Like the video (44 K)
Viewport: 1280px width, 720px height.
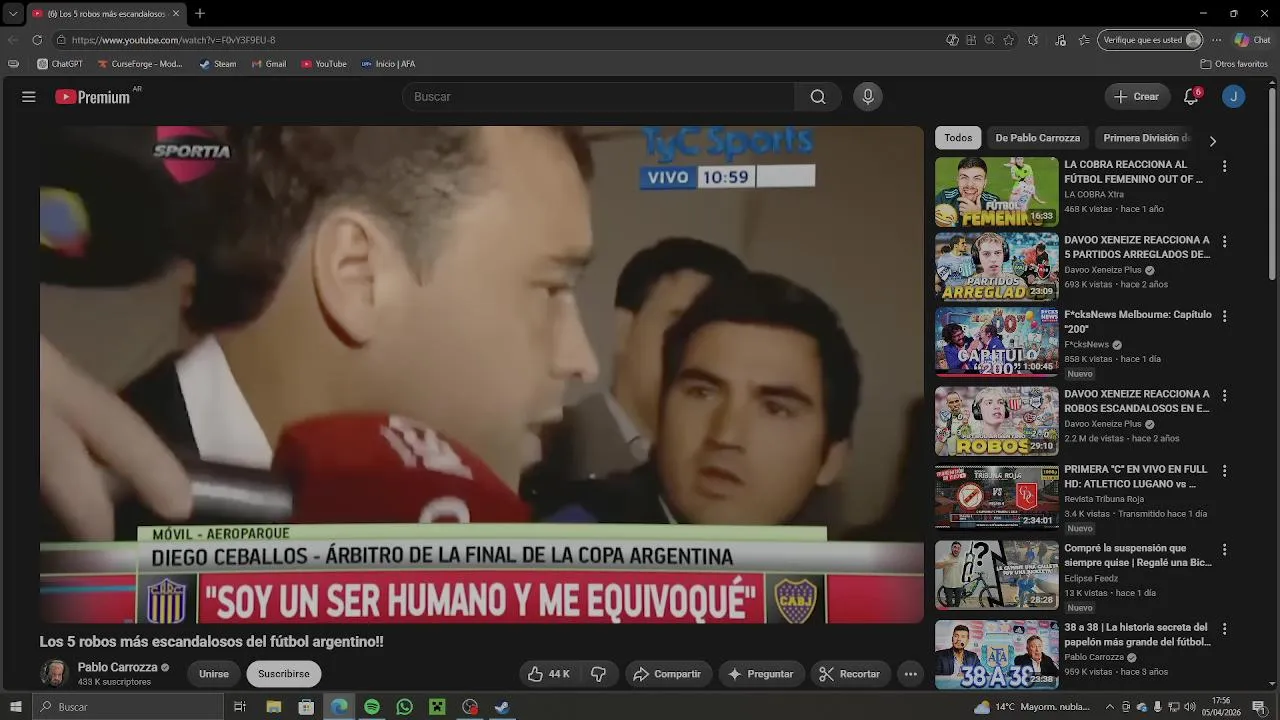tap(548, 674)
